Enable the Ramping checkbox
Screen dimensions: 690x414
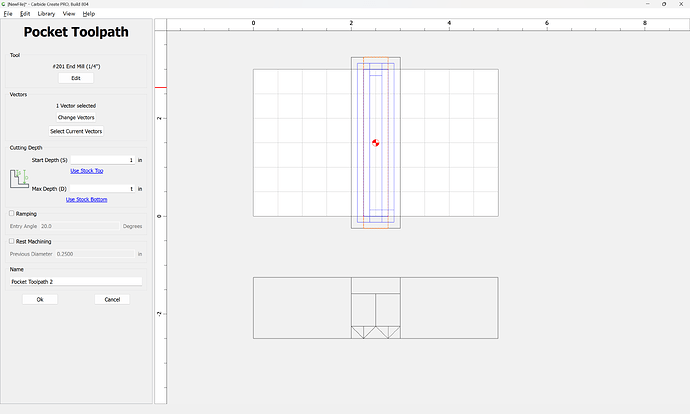tap(12, 213)
